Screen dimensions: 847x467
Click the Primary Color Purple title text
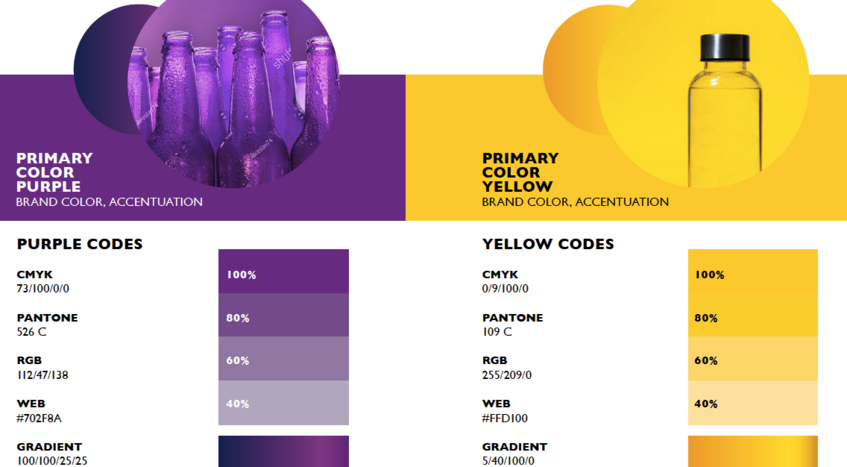click(54, 172)
